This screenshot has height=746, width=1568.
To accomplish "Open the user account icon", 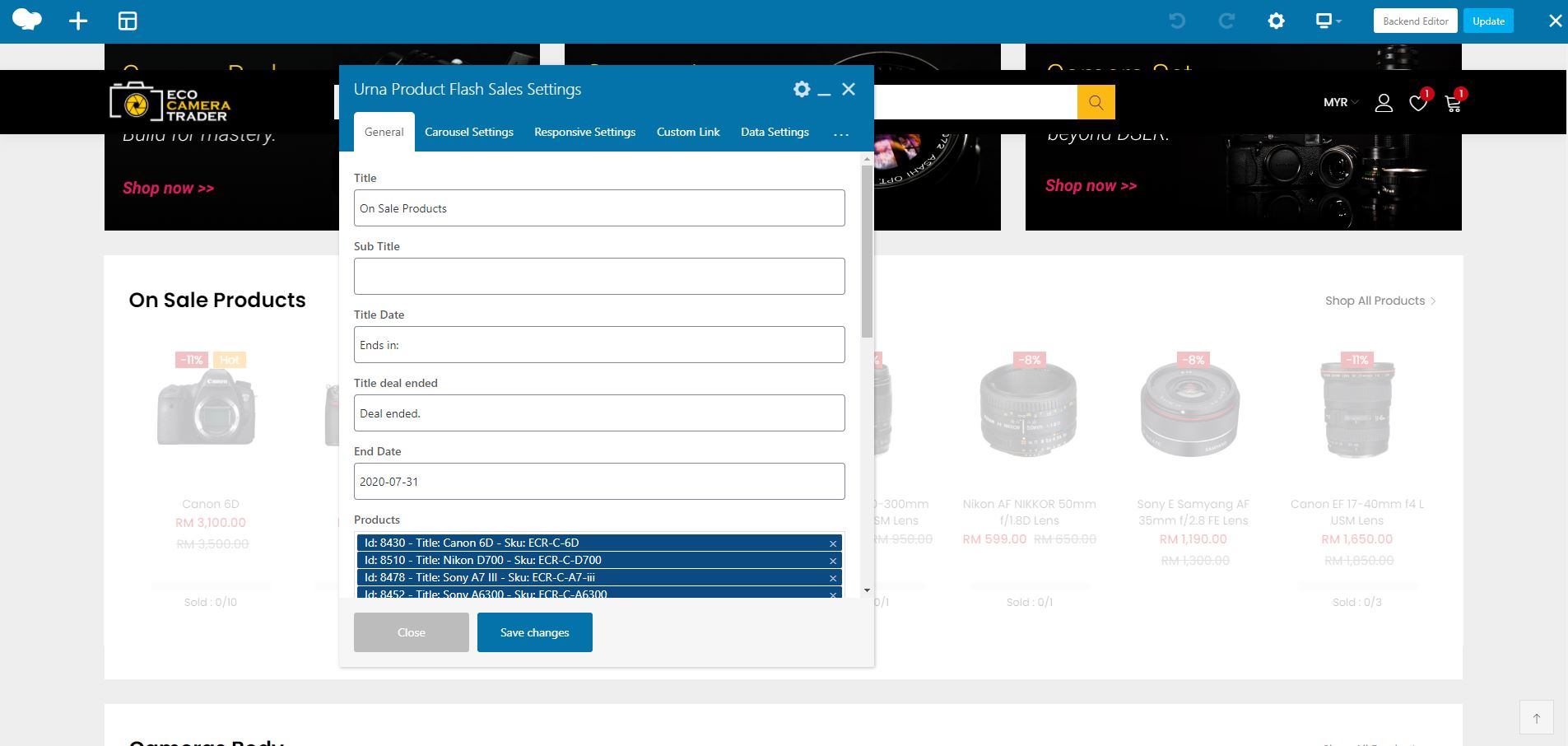I will tap(1384, 103).
